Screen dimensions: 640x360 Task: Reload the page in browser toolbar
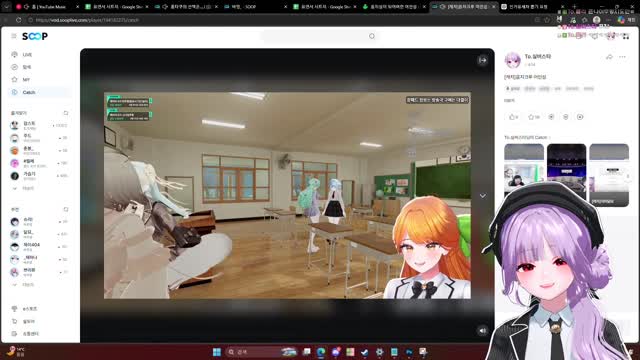click(x=19, y=20)
